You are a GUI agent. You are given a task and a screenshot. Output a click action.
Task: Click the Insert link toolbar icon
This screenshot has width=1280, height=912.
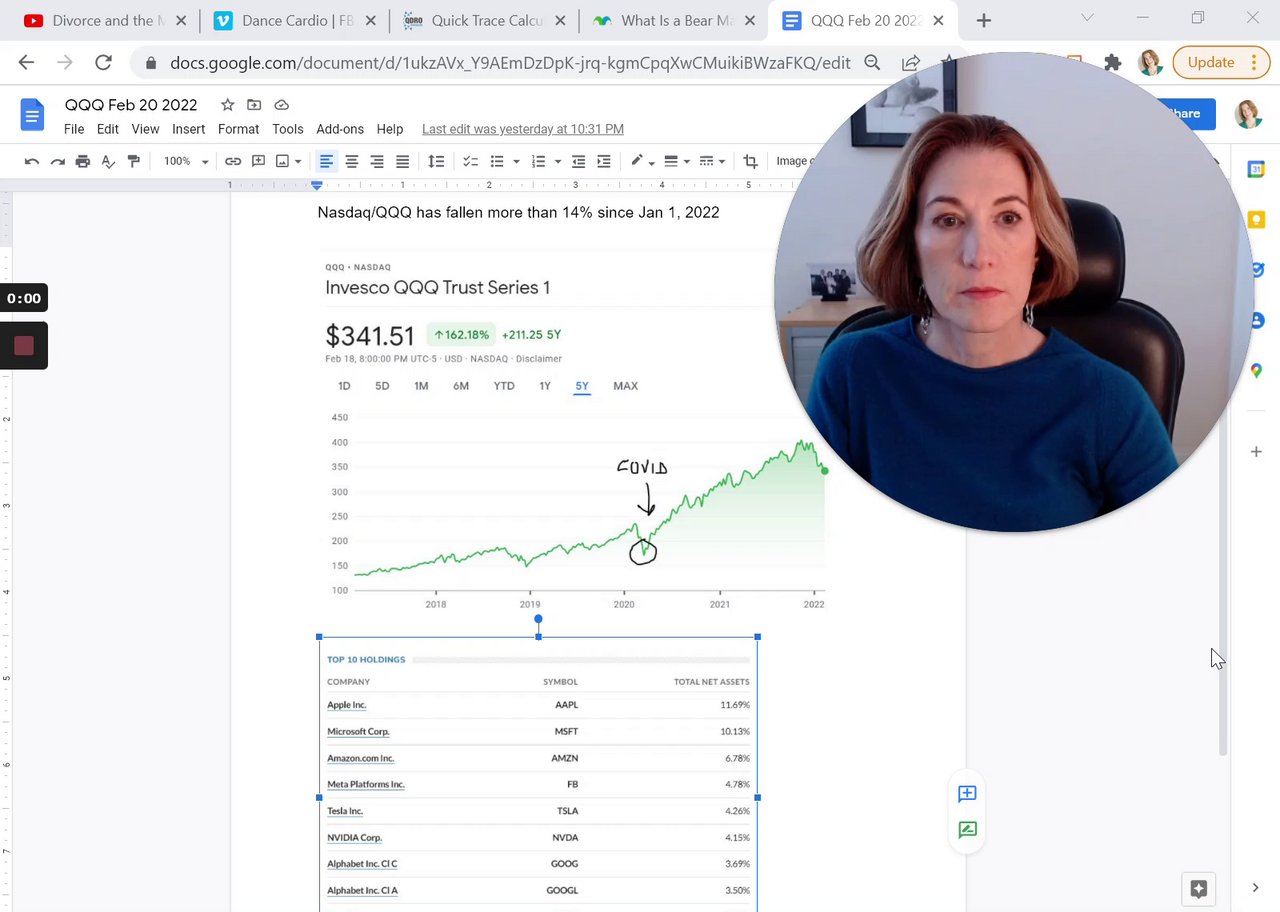[233, 161]
